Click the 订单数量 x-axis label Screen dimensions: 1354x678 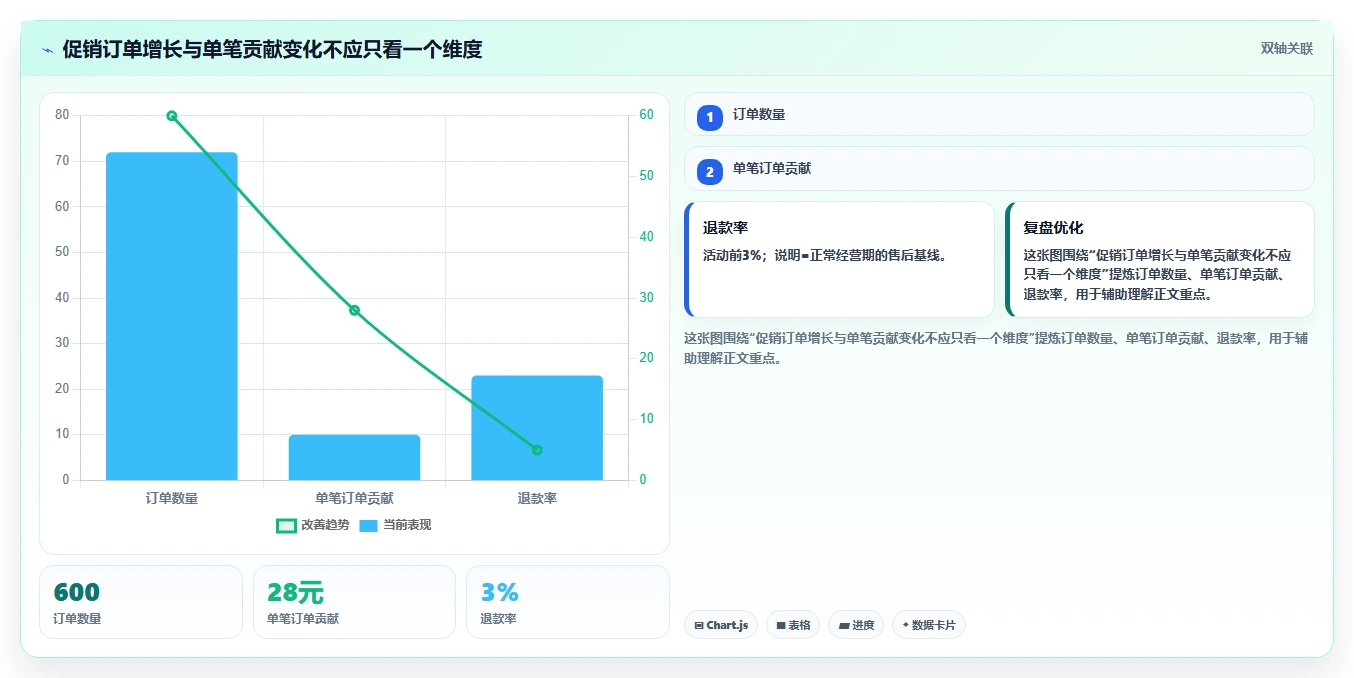pyautogui.click(x=172, y=498)
